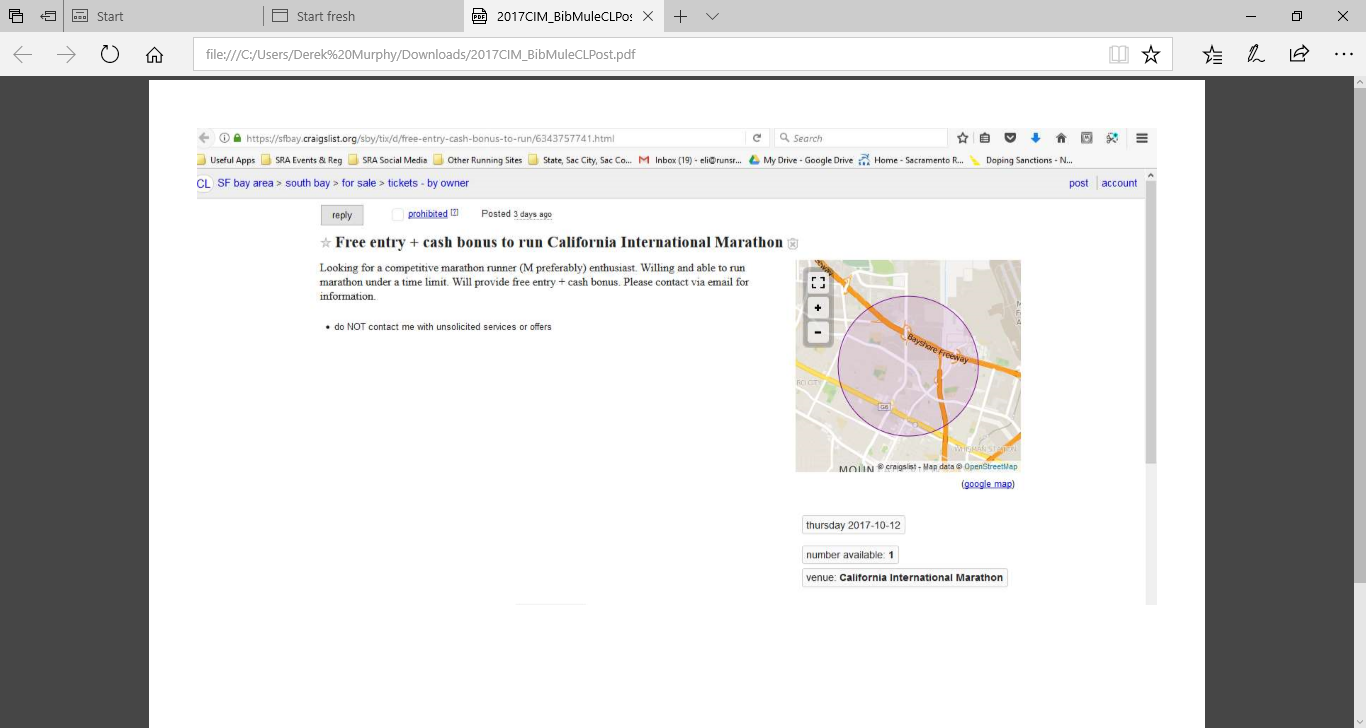The width and height of the screenshot is (1366, 728).
Task: Click tickets - by owner breadcrumb
Action: [x=428, y=183]
